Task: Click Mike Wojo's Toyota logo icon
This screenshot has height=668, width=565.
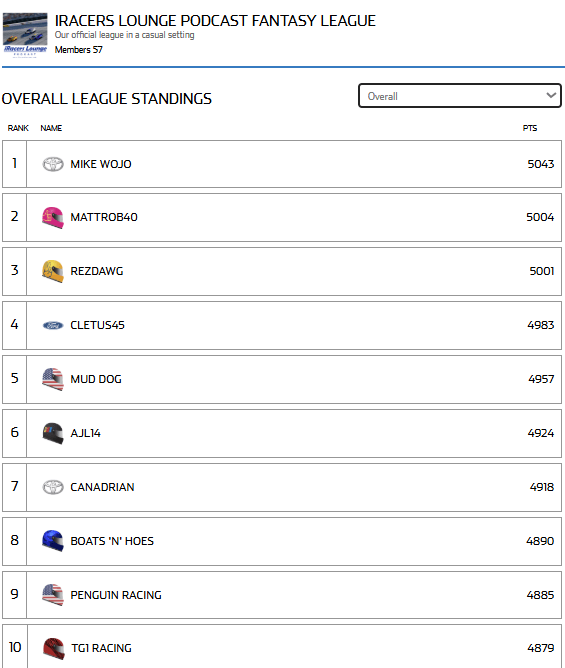Action: (x=53, y=164)
